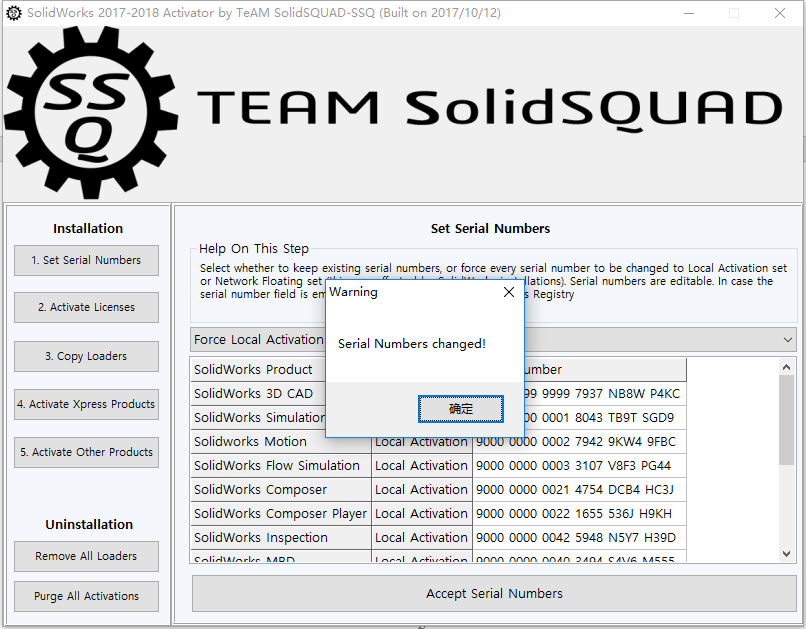Close the Warning dialog with X
Screen dimensions: 806x629
click(508, 292)
